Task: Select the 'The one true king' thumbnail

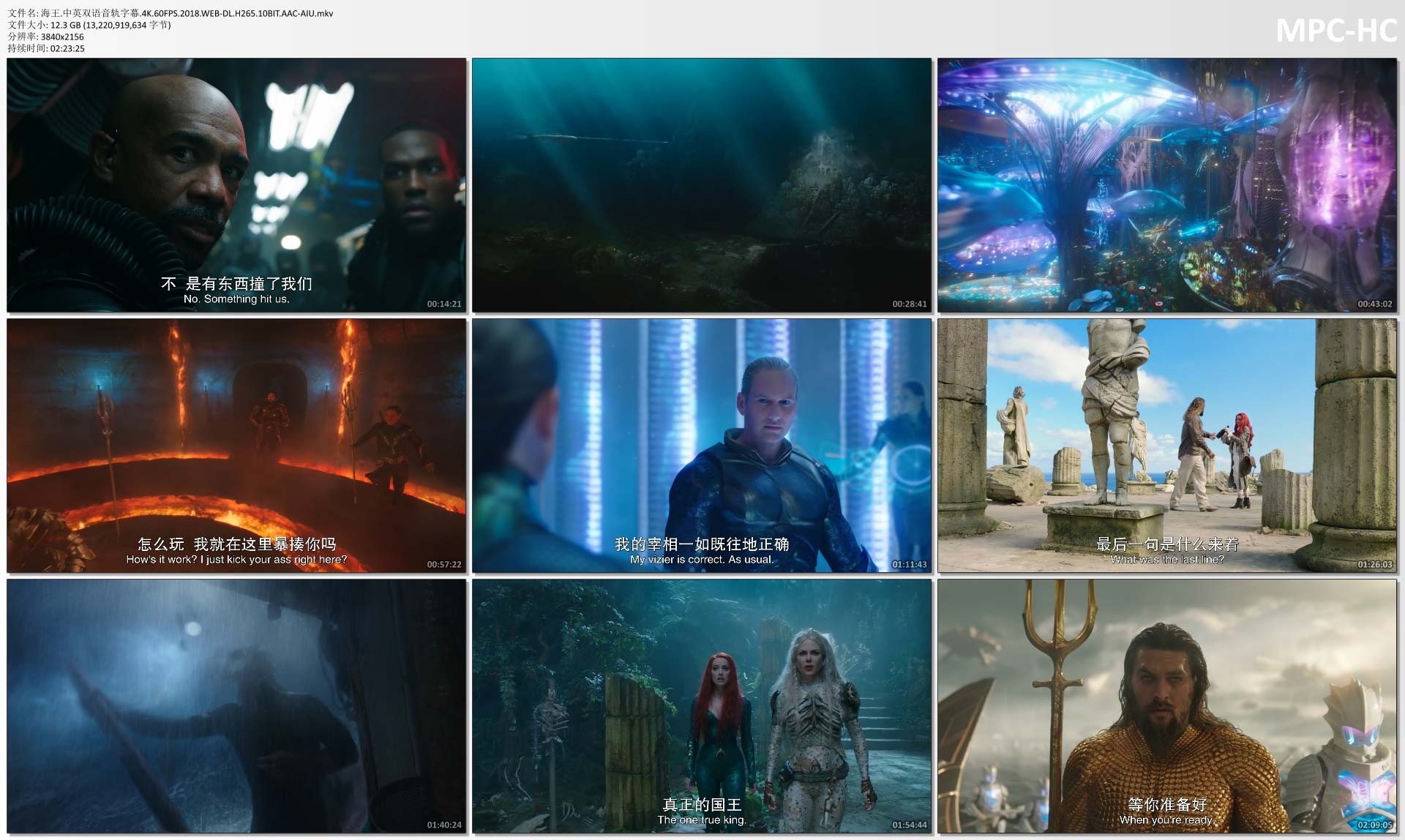Action: [701, 705]
